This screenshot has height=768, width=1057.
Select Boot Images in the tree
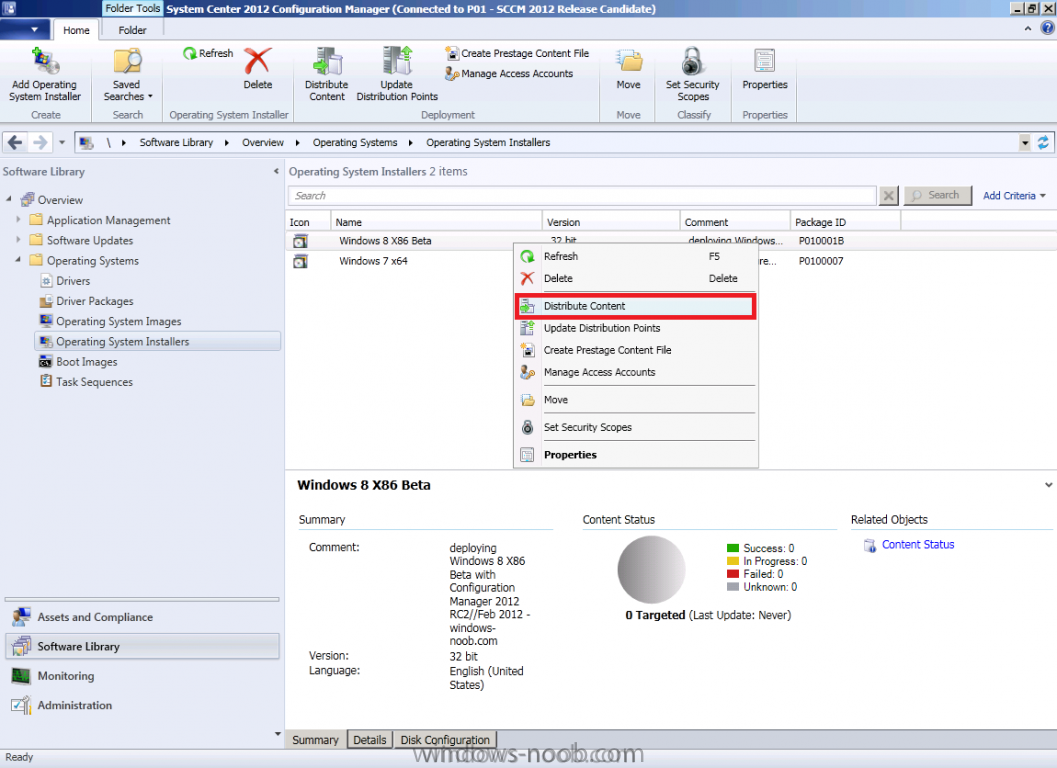click(x=86, y=361)
